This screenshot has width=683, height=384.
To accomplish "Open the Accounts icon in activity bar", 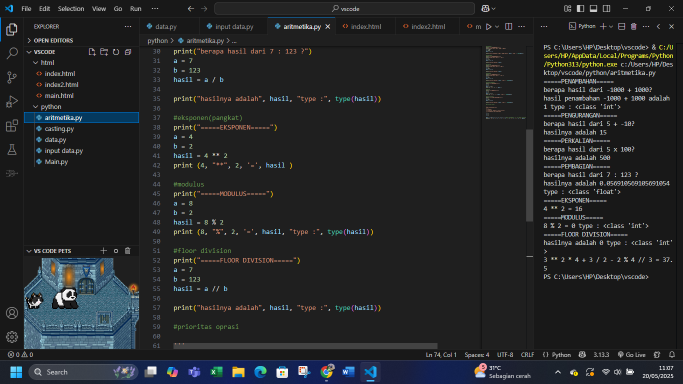I will click(x=12, y=313).
